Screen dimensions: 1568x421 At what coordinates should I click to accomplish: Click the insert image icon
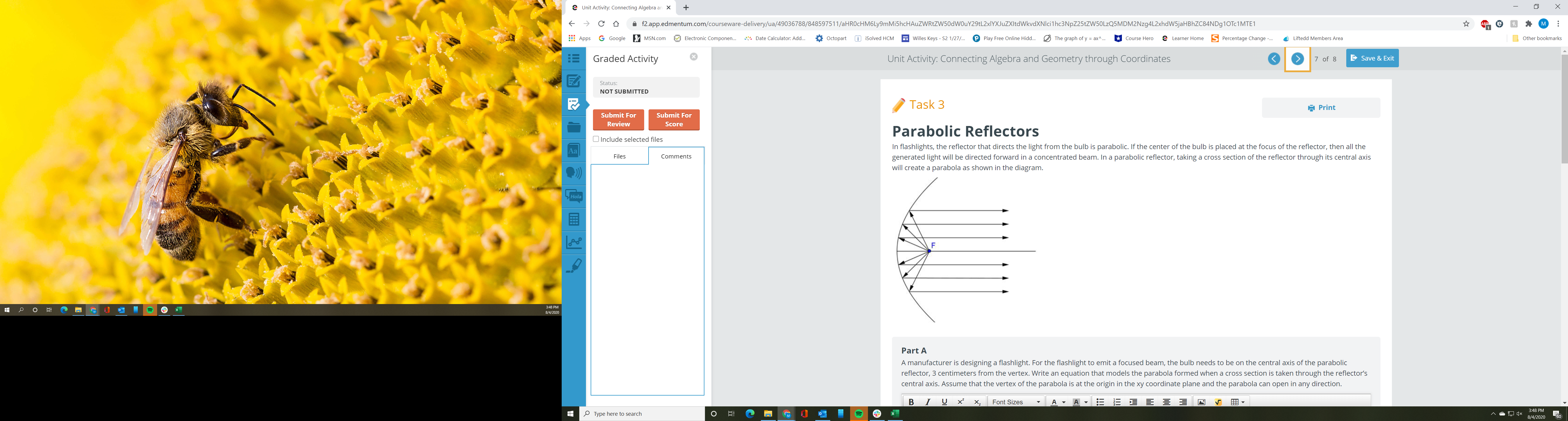click(x=1201, y=402)
